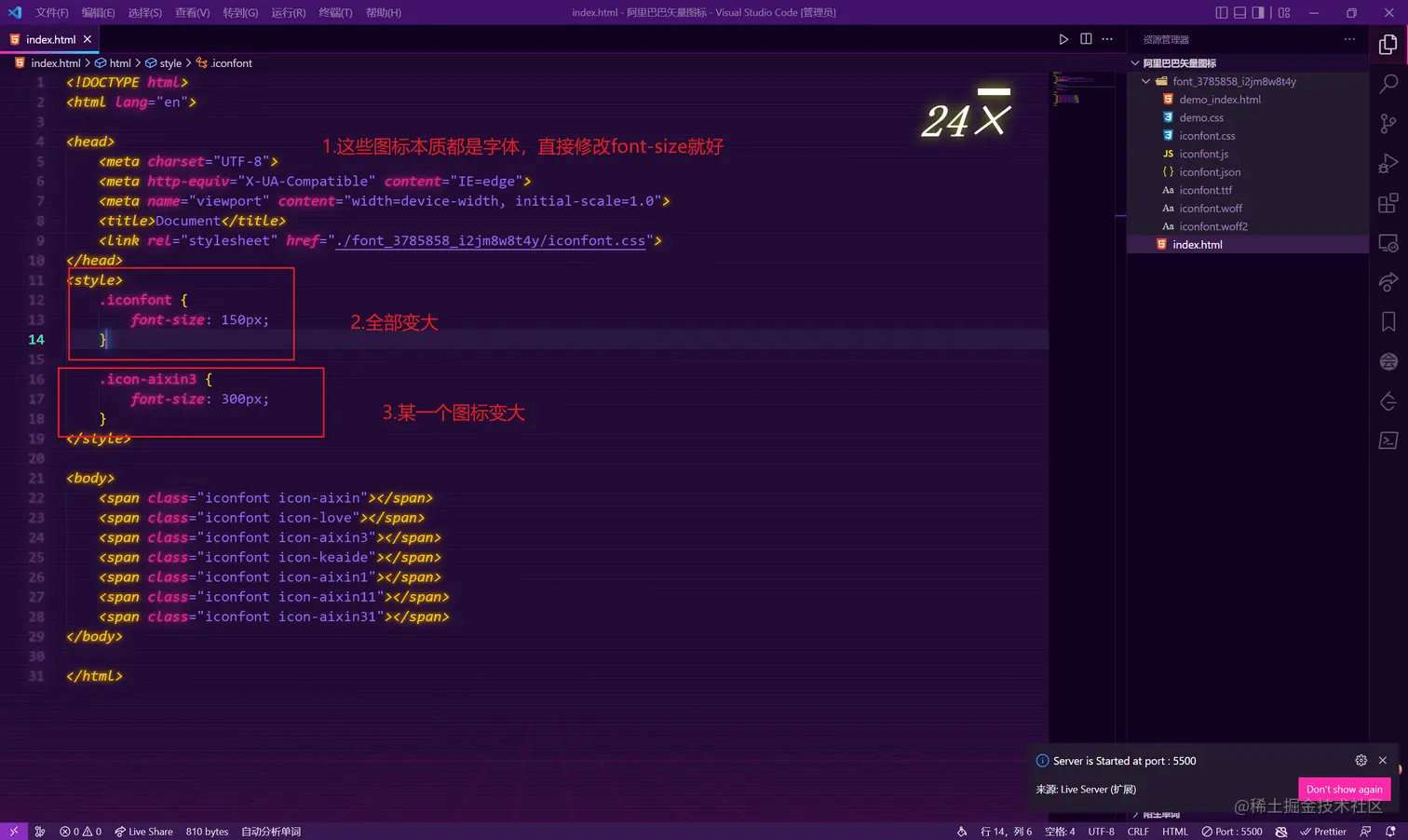Open the Explorer view in activity bar

[1388, 44]
